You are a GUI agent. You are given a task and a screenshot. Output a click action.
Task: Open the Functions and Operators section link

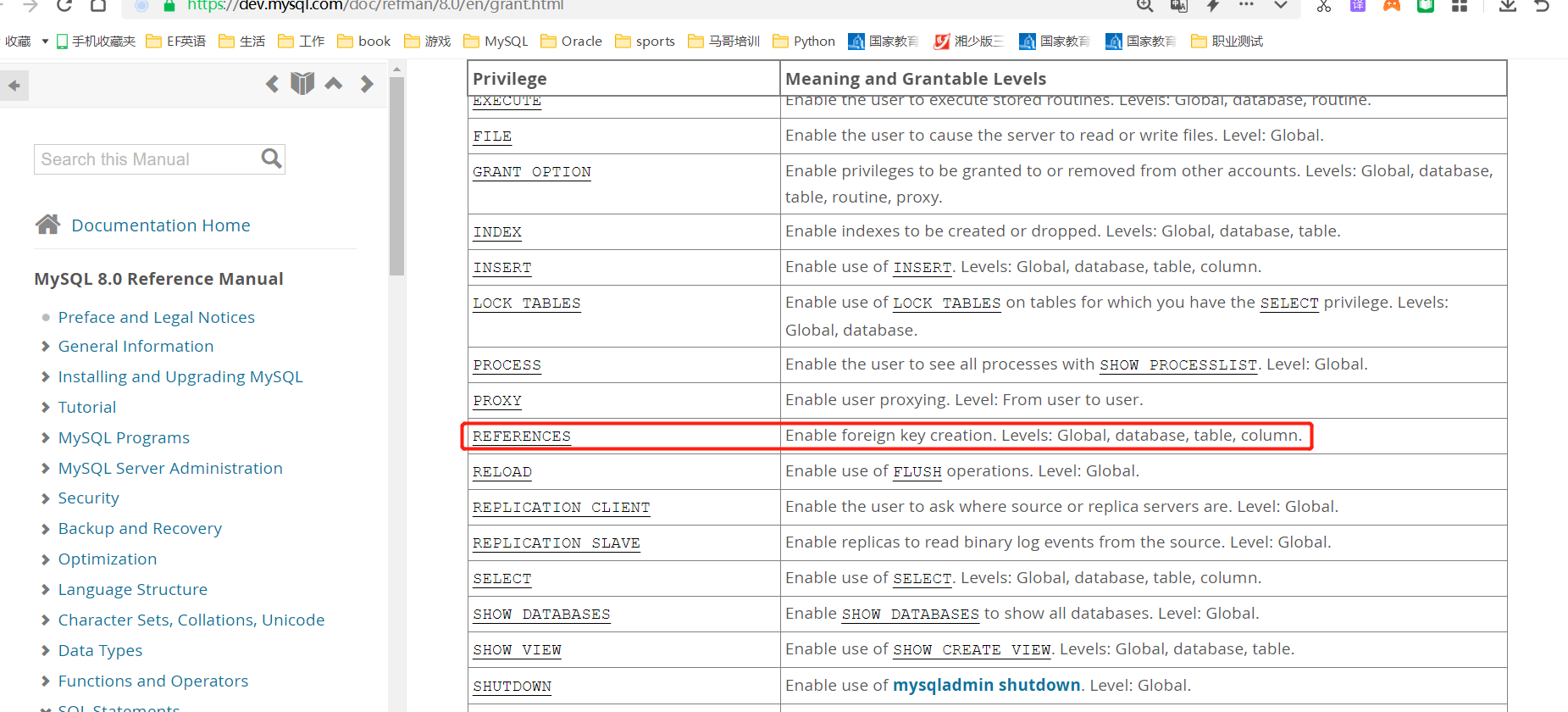coord(153,681)
